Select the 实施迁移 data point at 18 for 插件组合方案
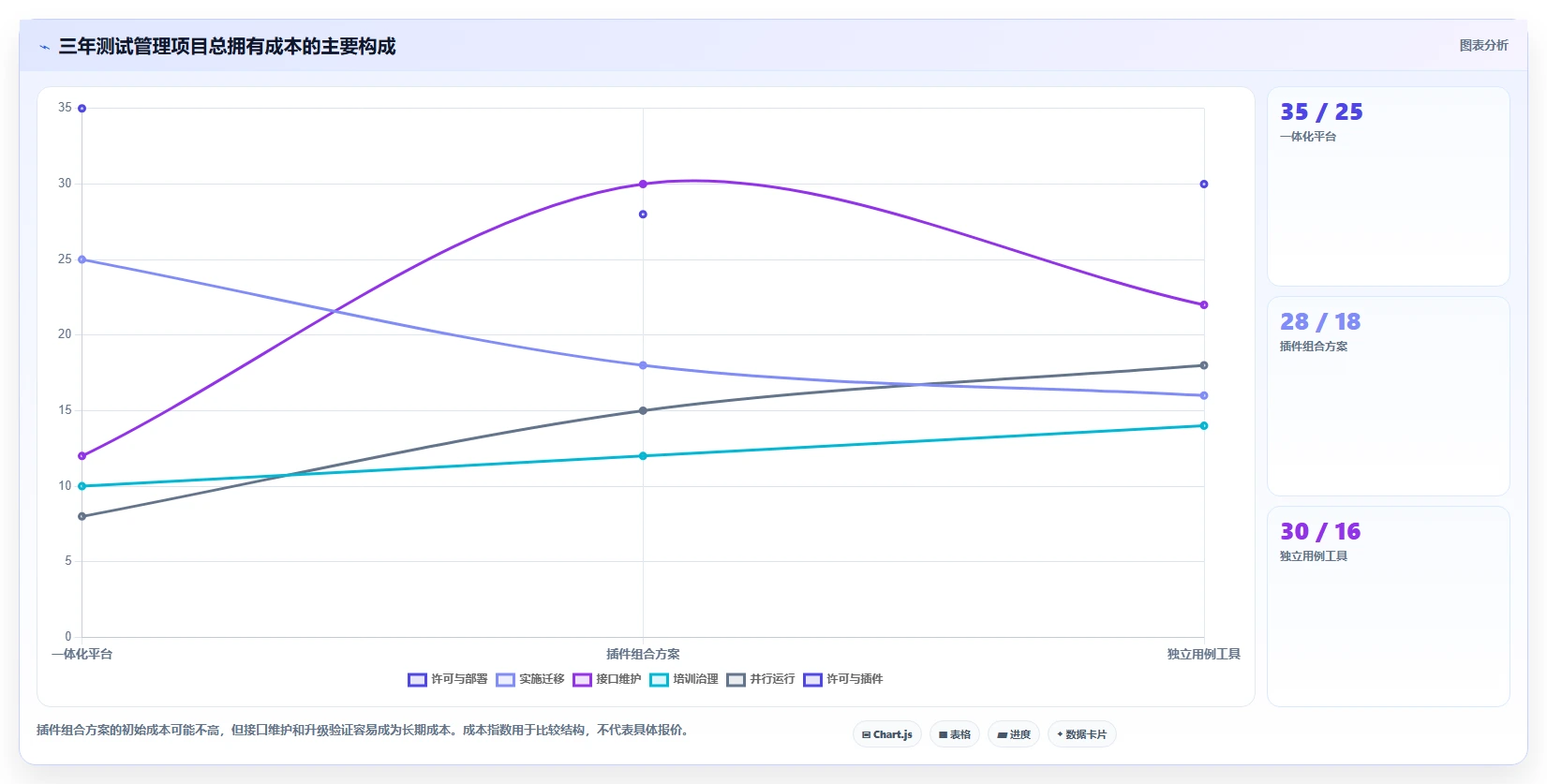The height and width of the screenshot is (784, 1547). point(643,365)
